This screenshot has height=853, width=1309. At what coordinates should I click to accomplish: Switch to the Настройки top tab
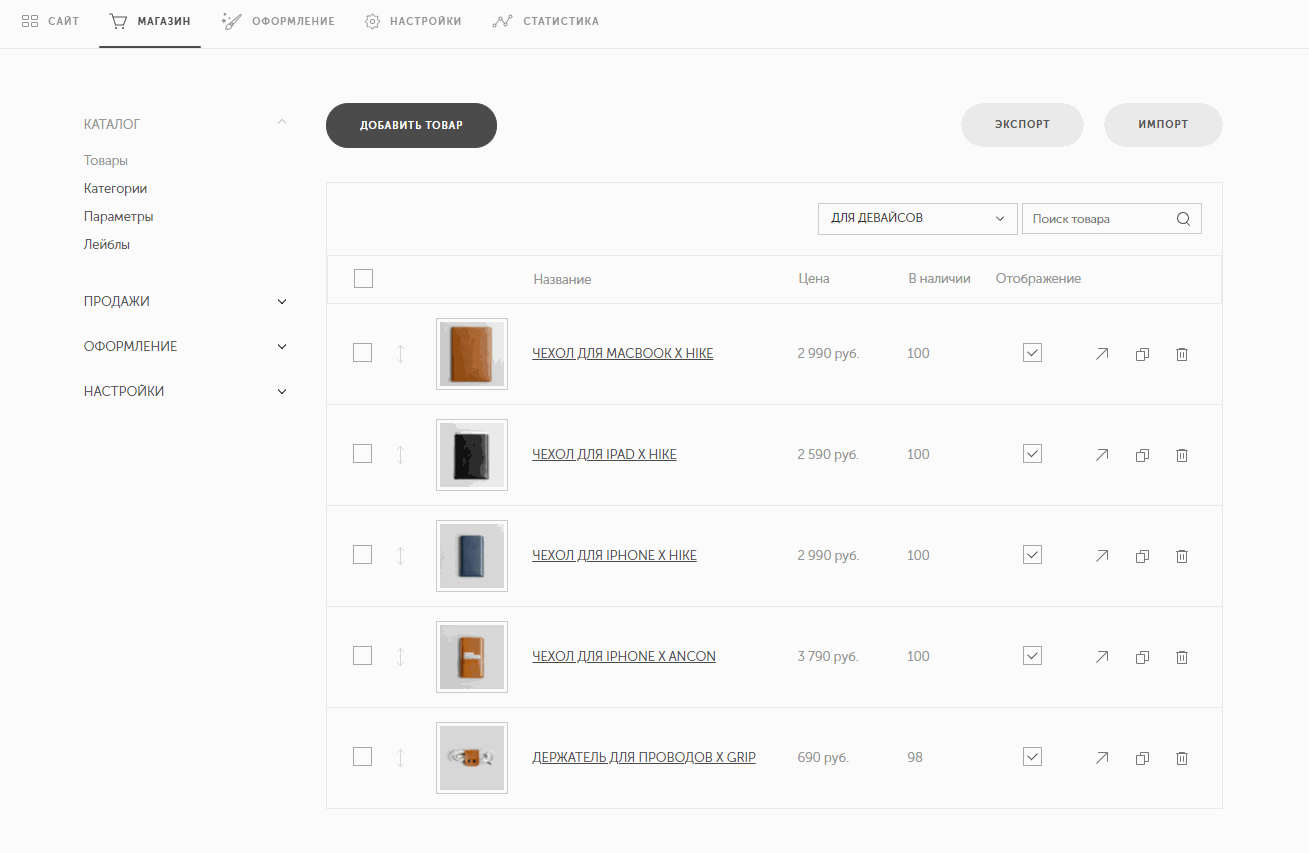point(413,21)
